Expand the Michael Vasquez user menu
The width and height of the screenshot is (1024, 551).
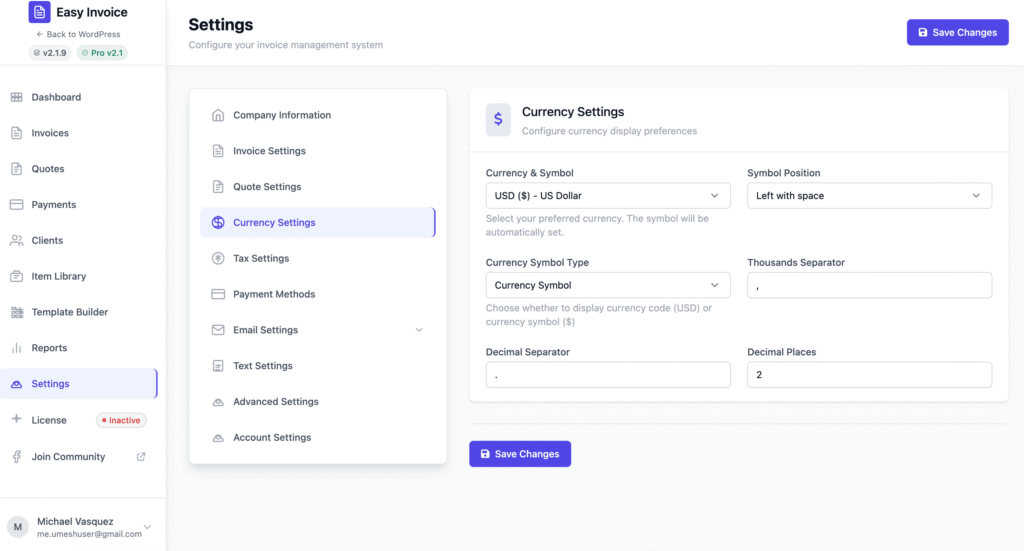click(x=147, y=527)
